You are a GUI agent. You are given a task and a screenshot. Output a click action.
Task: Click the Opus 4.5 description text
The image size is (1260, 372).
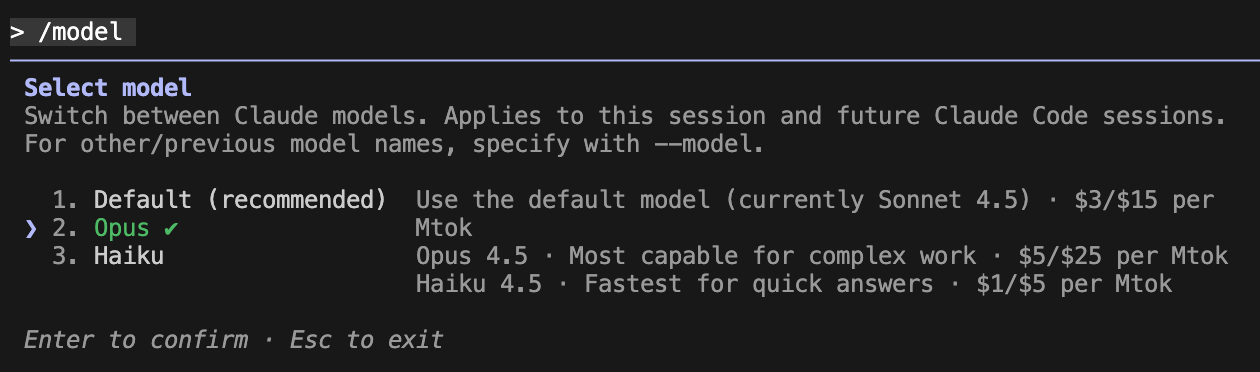point(479,256)
